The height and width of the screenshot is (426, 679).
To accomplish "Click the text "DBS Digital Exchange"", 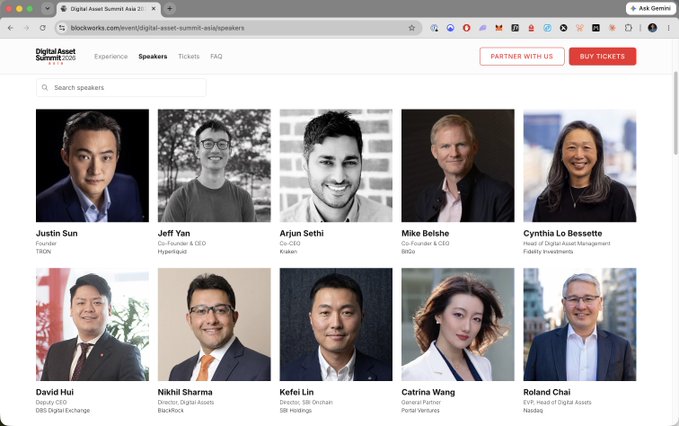I will click(63, 410).
